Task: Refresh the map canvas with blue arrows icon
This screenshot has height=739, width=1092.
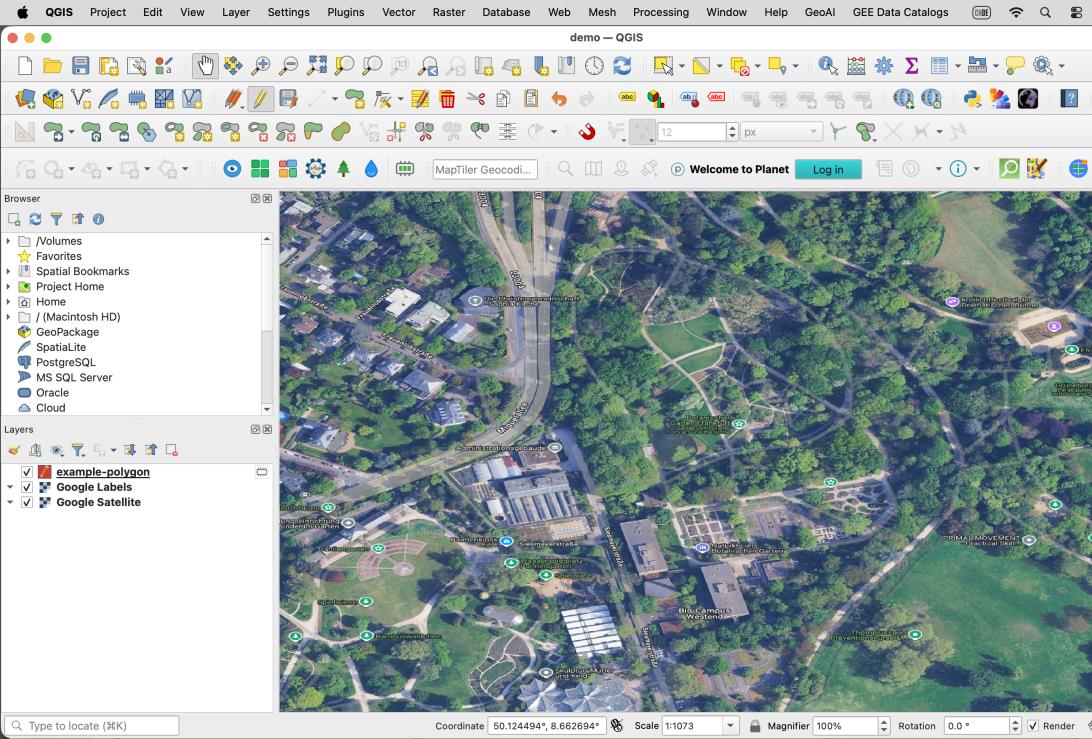Action: click(622, 66)
